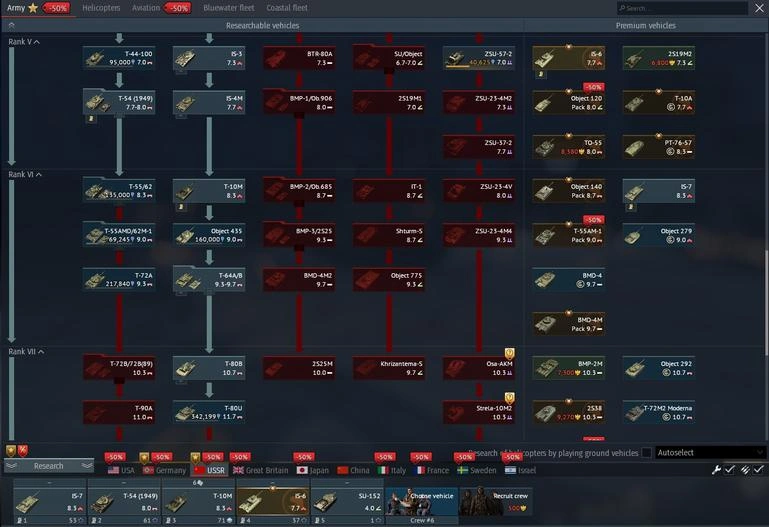Screen dimensions: 769x527
Task: Click the red crossed shield icon above Research
Action: point(23,450)
